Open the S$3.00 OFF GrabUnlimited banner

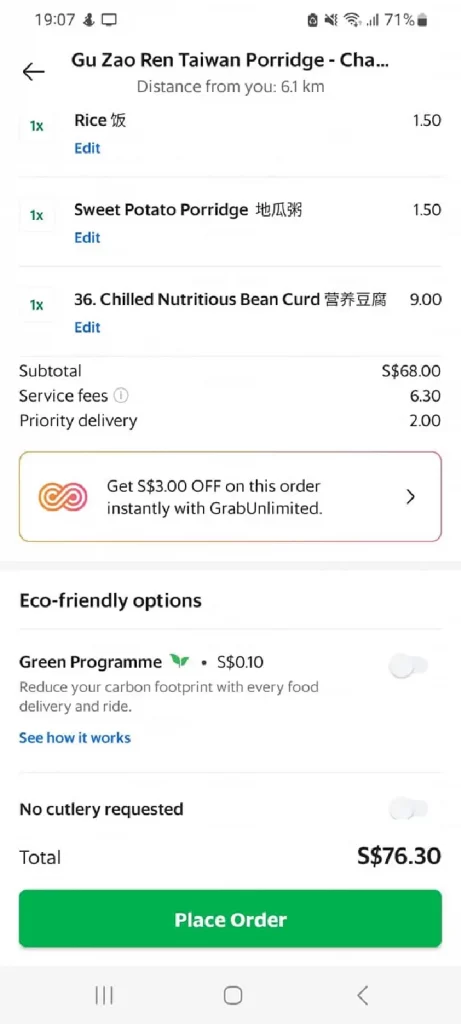230,497
